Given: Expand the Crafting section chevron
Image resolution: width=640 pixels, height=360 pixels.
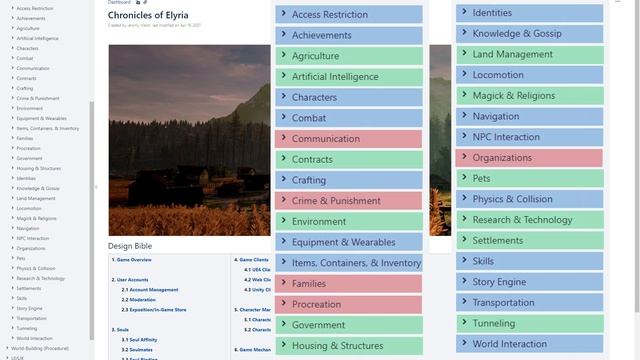Looking at the screenshot, I should (x=284, y=179).
